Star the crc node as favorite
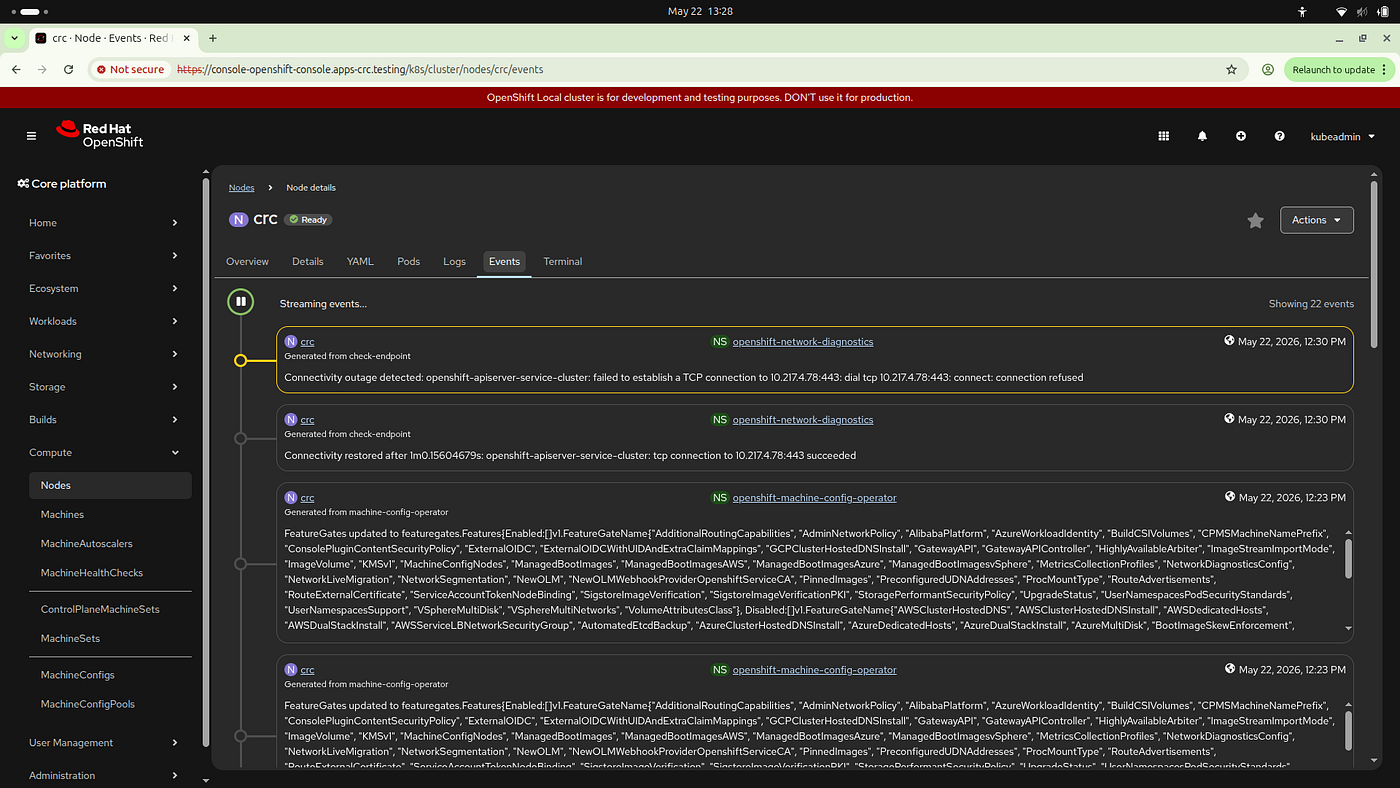 tap(1256, 220)
